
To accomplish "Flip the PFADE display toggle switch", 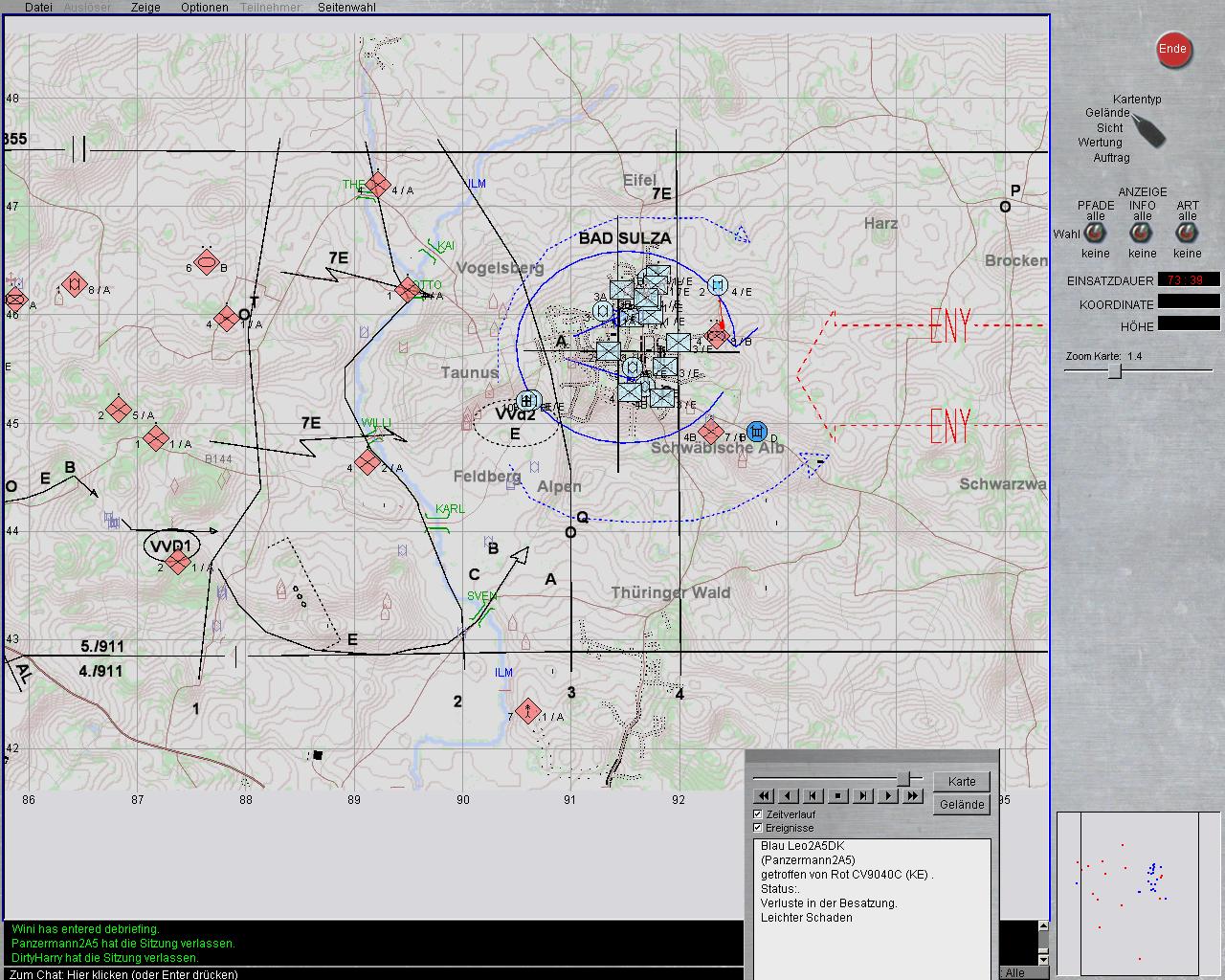I will (x=1095, y=234).
